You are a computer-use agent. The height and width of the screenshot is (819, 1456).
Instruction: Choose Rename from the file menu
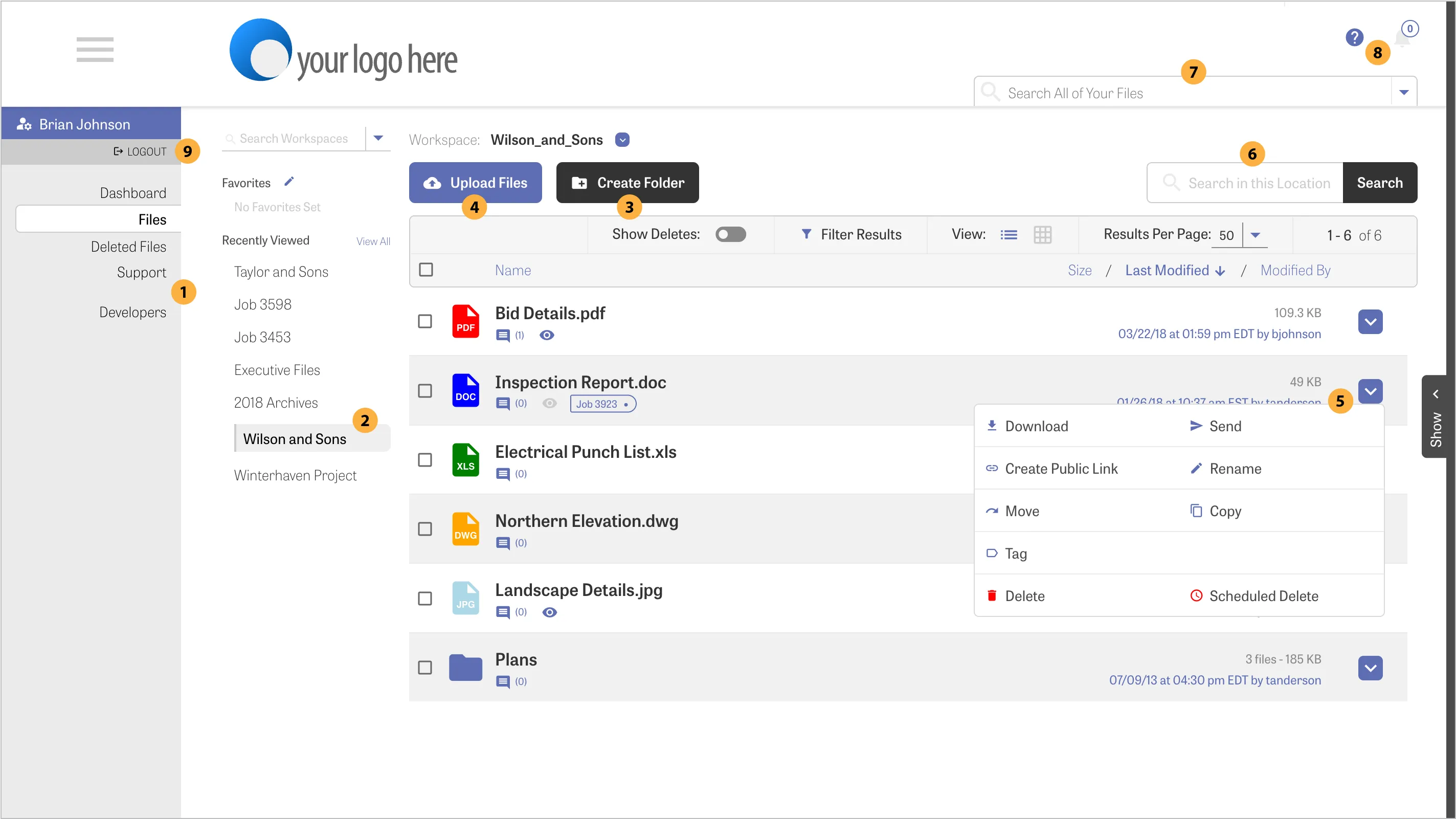tap(1225, 469)
